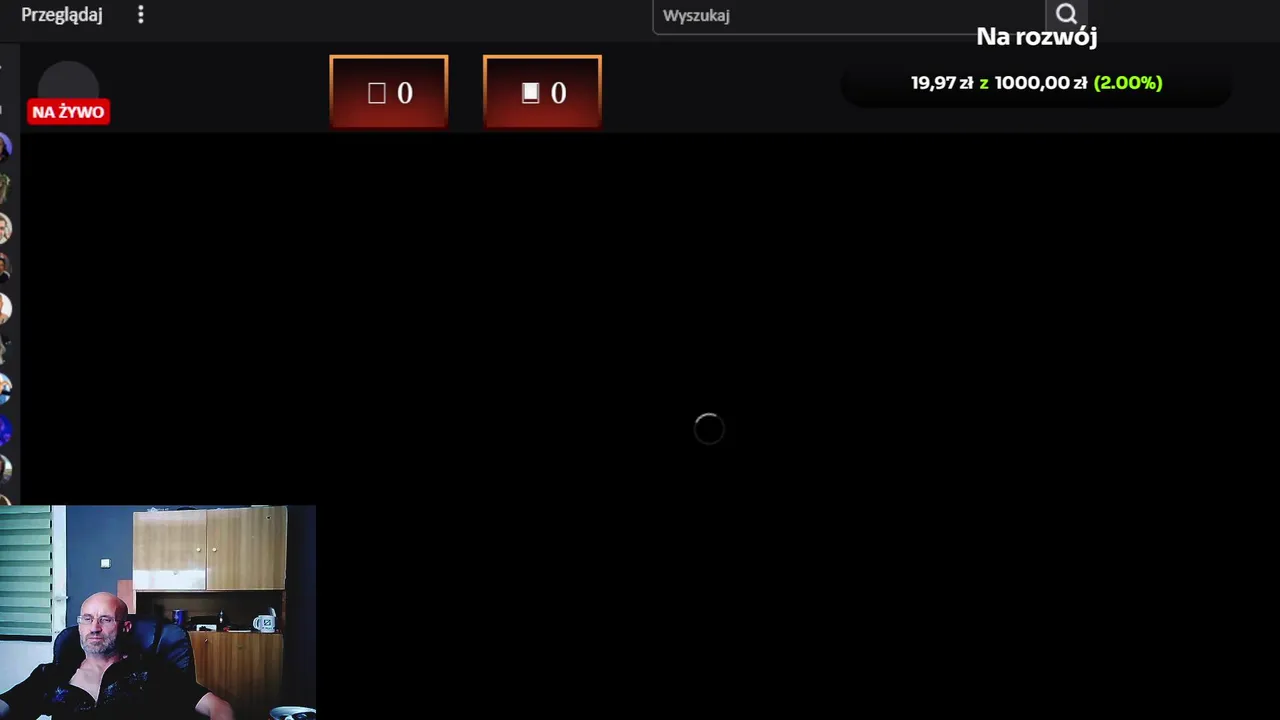Click the red NA ŻYWO live badge

(x=68, y=112)
